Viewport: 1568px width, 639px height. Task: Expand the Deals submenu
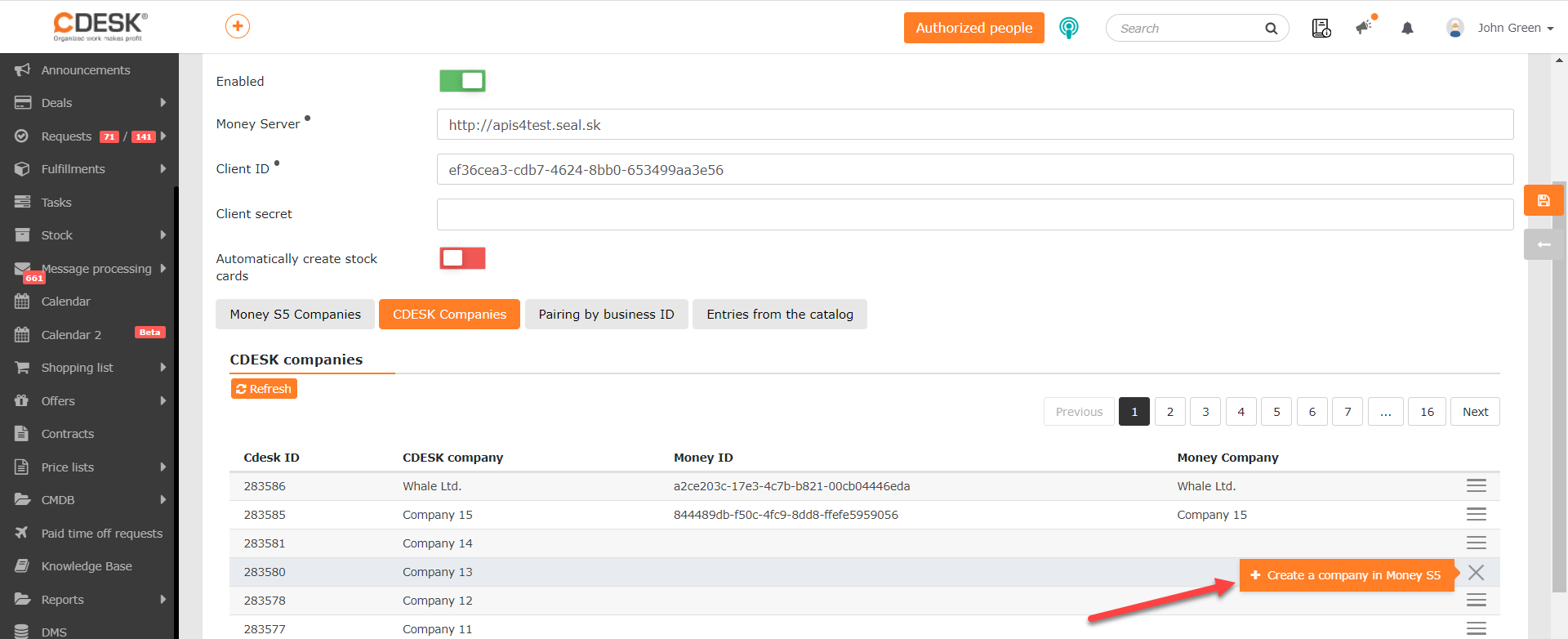click(163, 103)
